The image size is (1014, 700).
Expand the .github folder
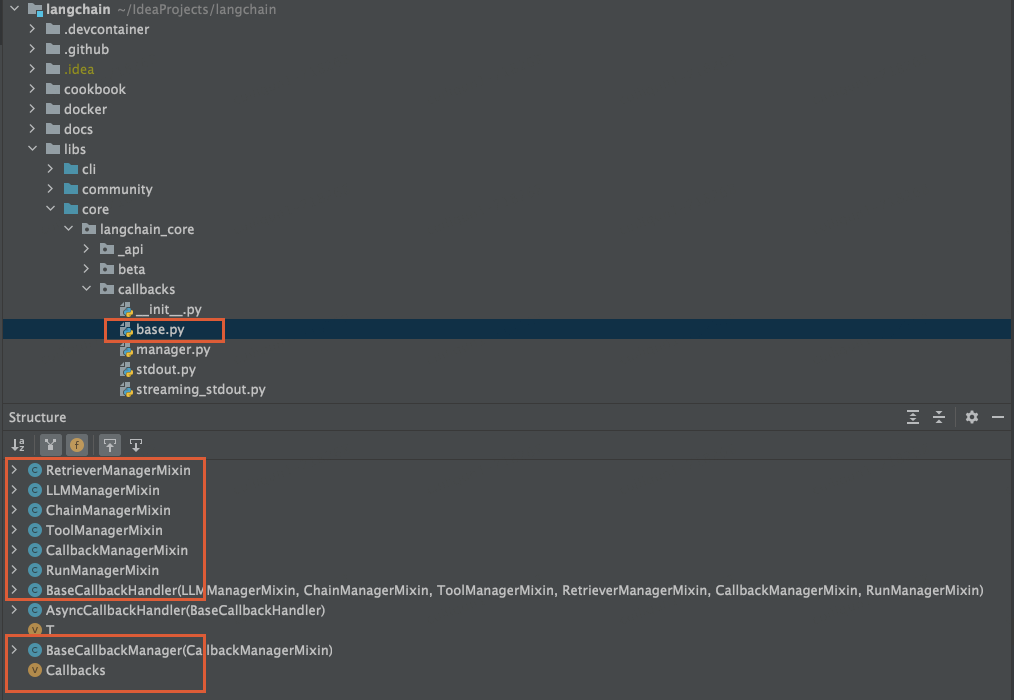click(32, 49)
